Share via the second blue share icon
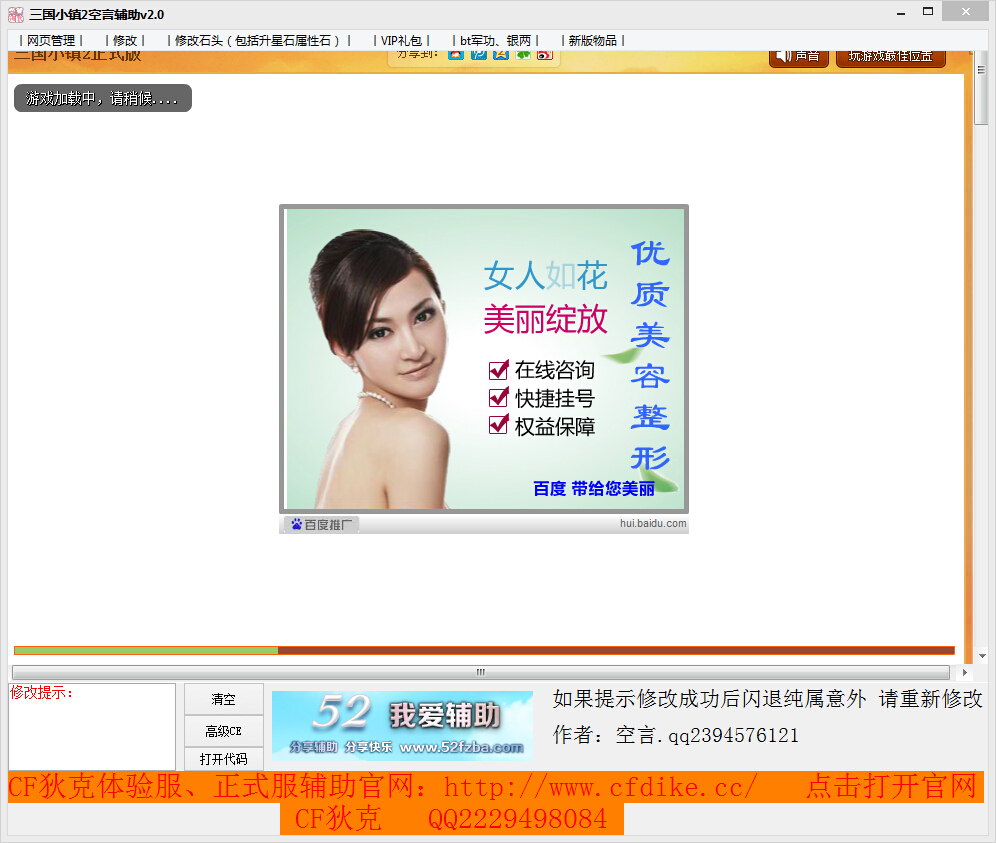 tap(479, 55)
